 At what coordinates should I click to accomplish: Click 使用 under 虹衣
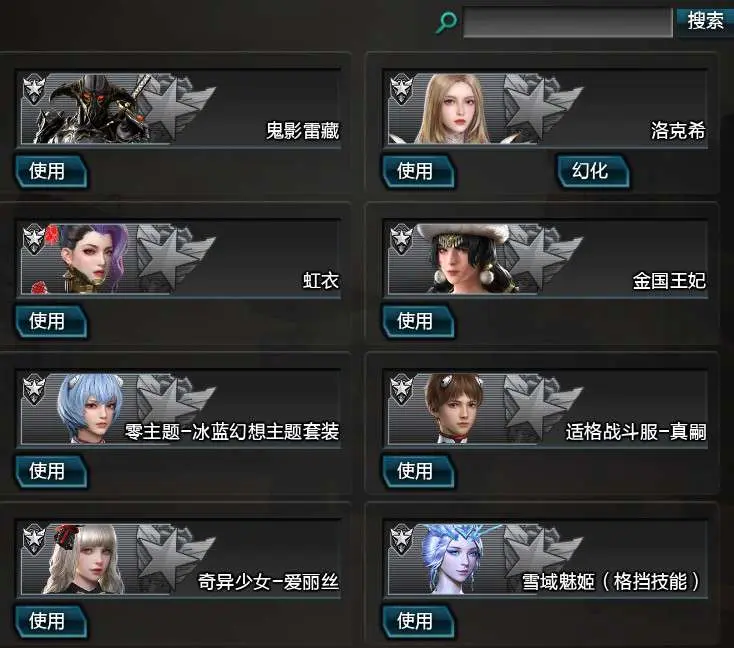[x=51, y=322]
